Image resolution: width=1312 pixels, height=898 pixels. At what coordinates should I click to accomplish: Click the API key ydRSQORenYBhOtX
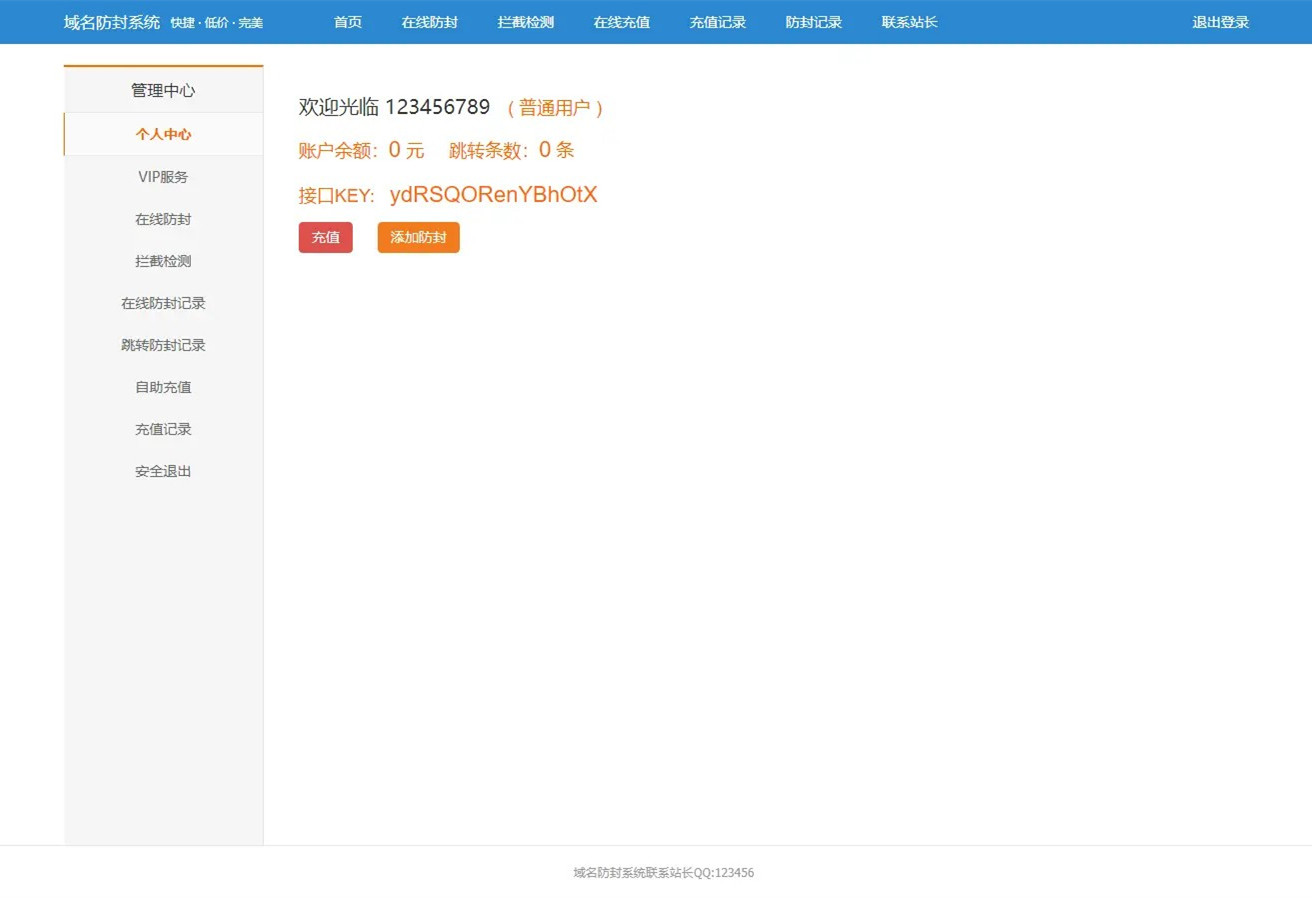point(494,195)
